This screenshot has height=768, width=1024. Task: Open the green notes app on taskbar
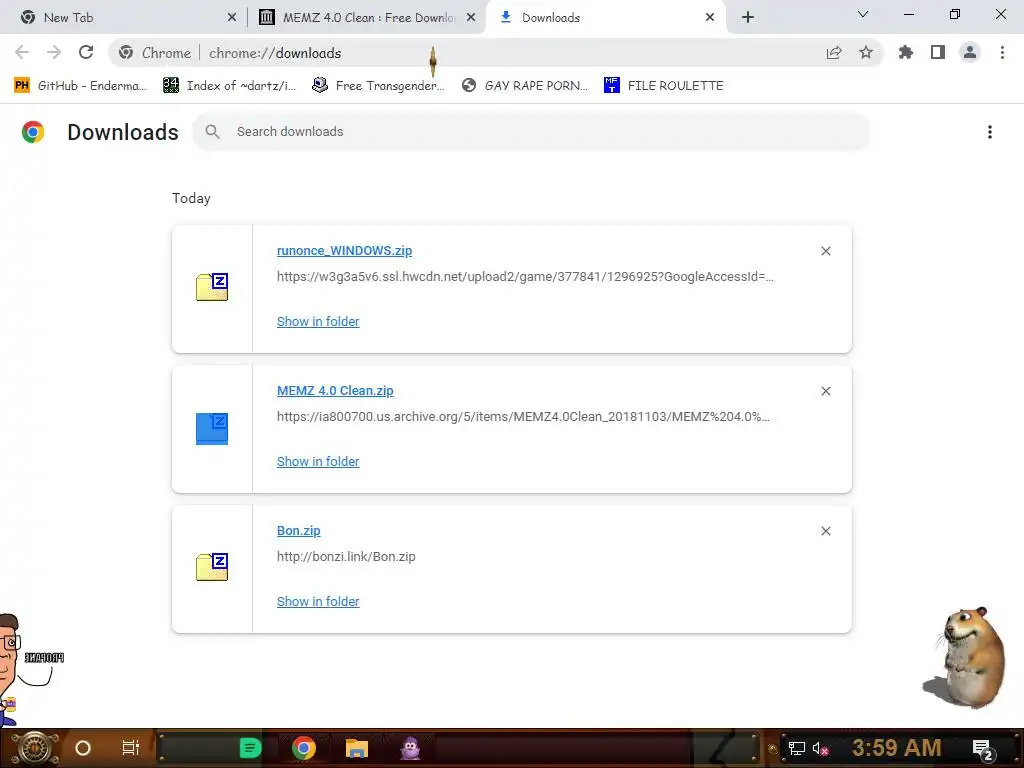click(x=250, y=748)
